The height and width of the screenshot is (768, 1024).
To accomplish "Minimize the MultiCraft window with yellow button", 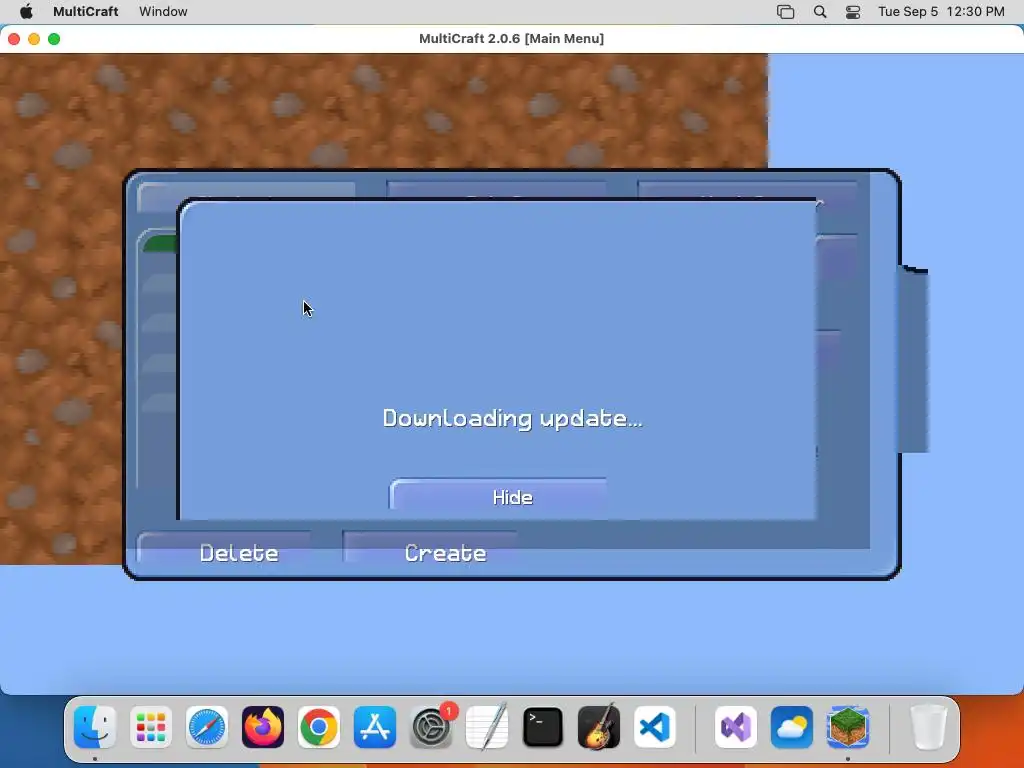I will (34, 39).
